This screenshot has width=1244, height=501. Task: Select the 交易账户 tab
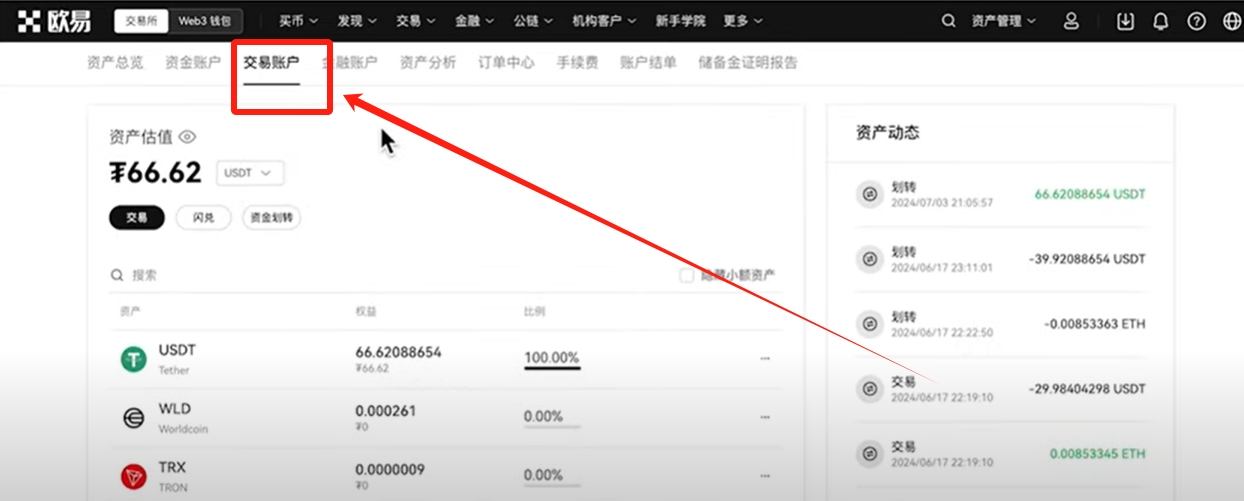[x=271, y=62]
